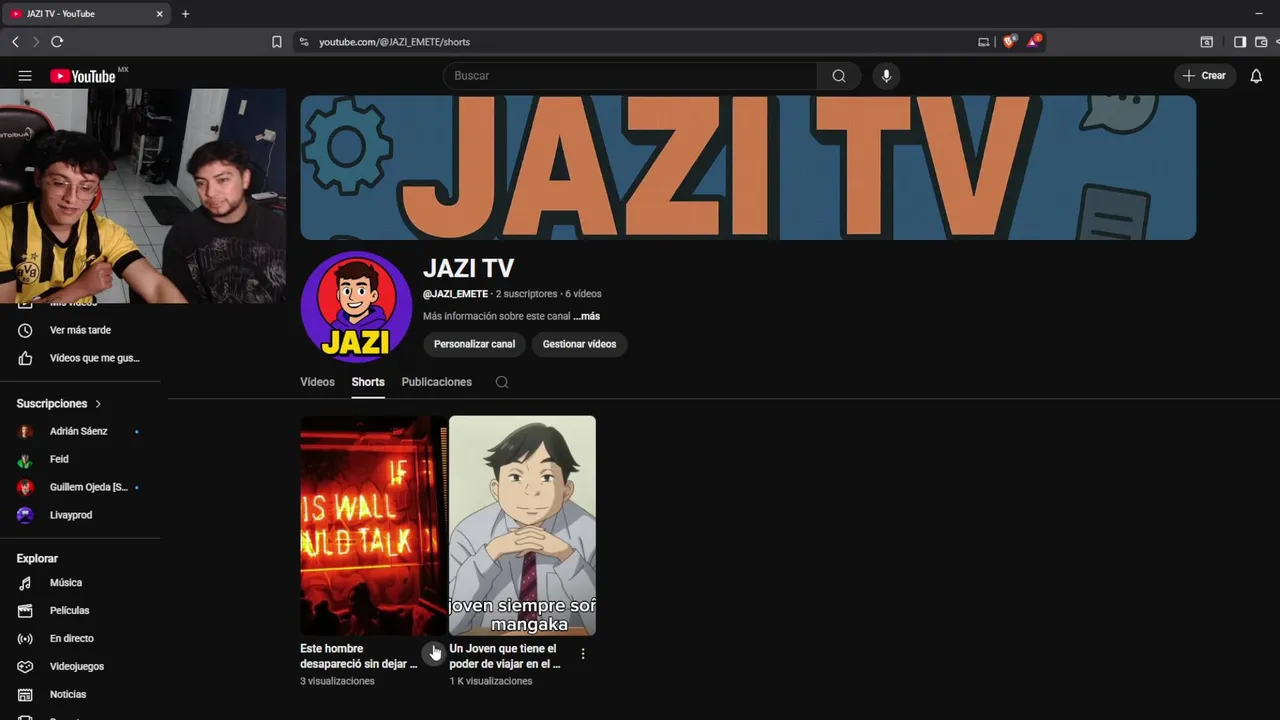The image size is (1280, 720).
Task: Click the cast/screen icon in address bar
Action: 984,42
